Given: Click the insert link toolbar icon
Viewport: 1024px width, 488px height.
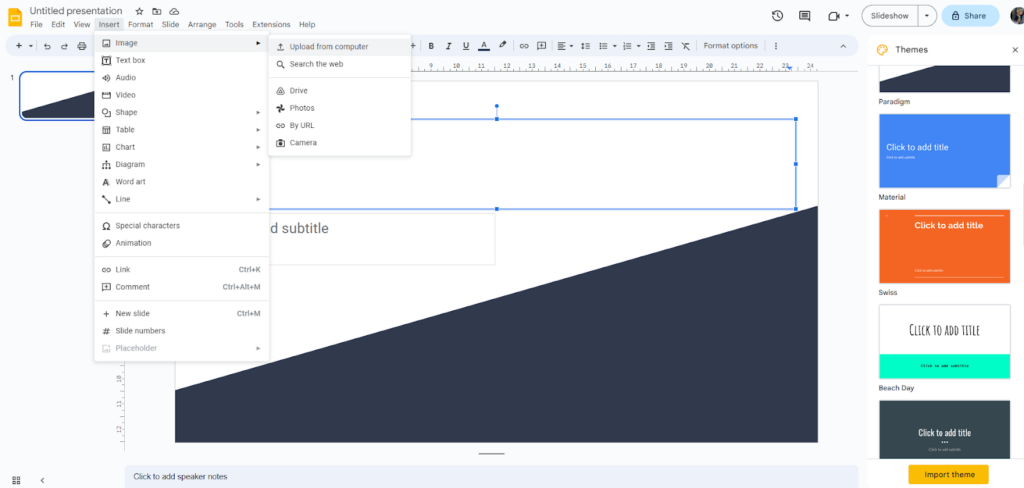Looking at the screenshot, I should point(523,46).
